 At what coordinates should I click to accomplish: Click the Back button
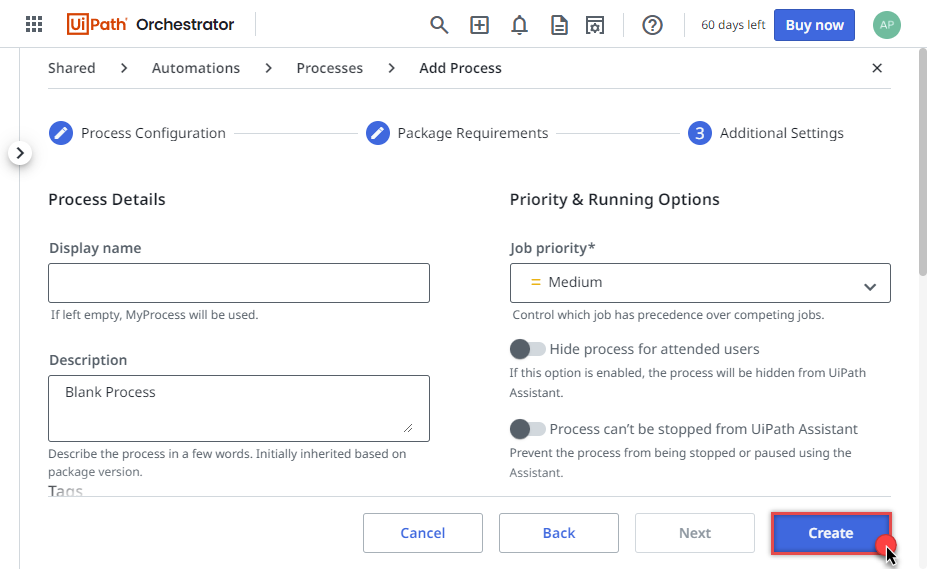coord(559,533)
